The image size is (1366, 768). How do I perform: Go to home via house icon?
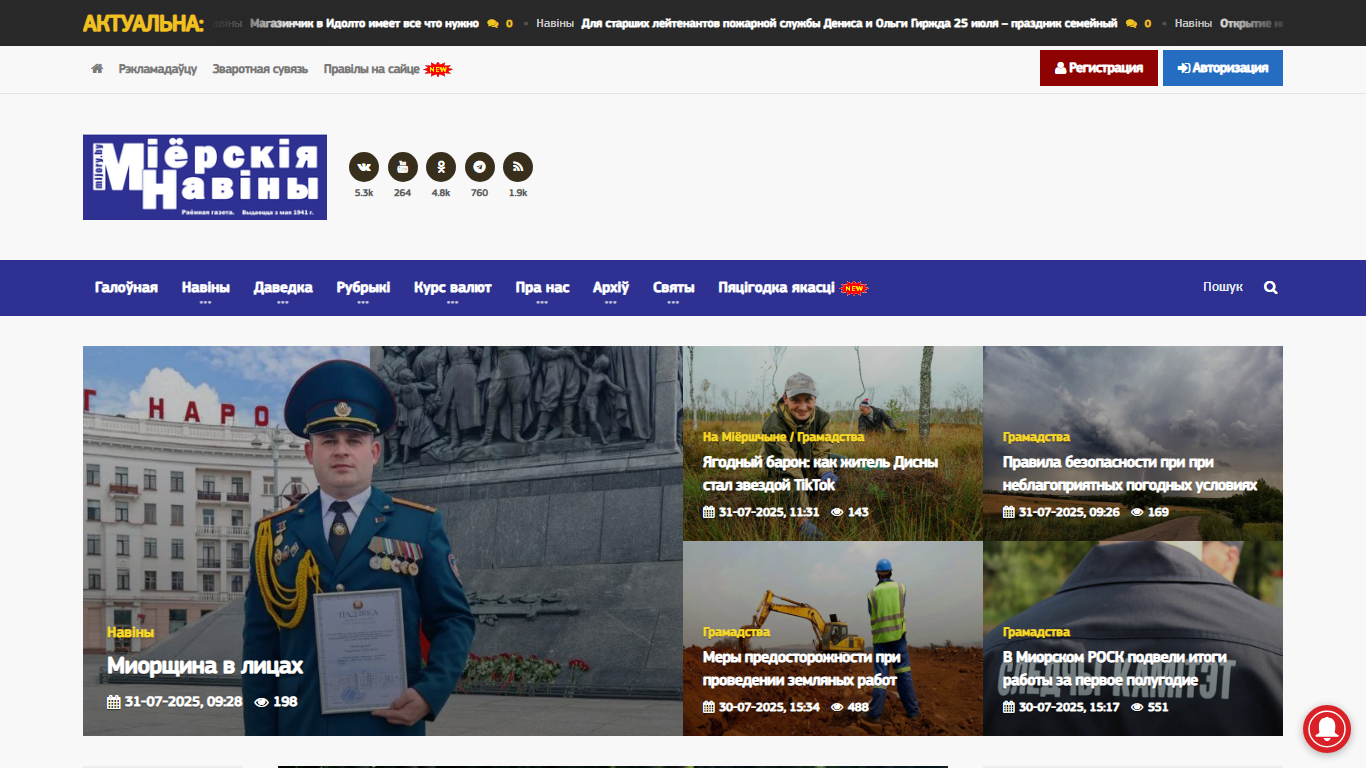97,69
